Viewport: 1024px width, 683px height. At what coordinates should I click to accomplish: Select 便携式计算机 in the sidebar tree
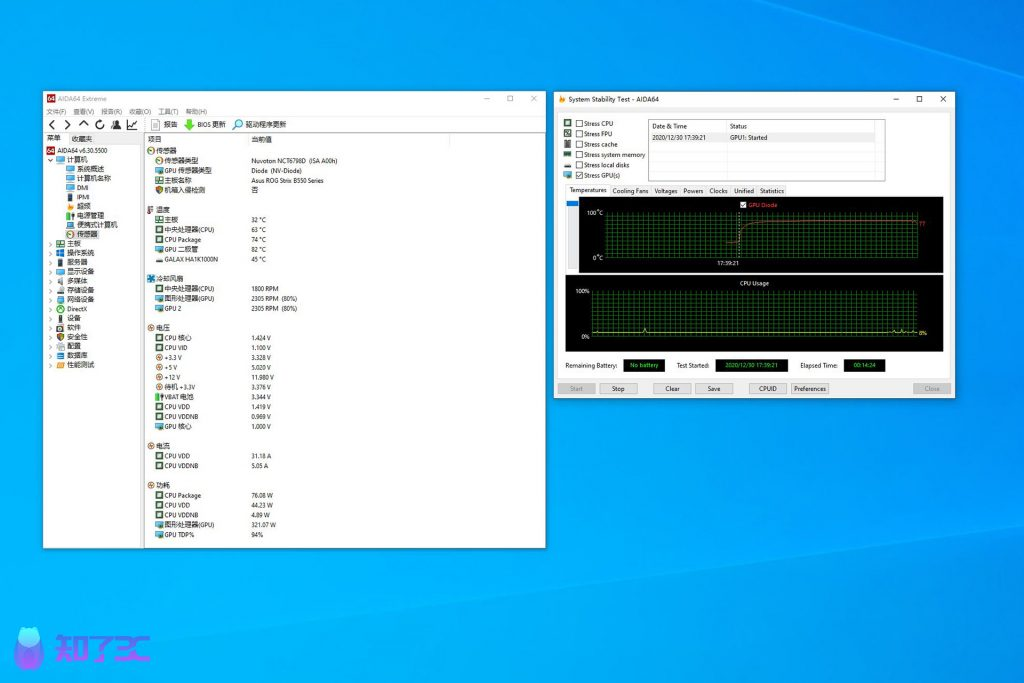pyautogui.click(x=91, y=225)
